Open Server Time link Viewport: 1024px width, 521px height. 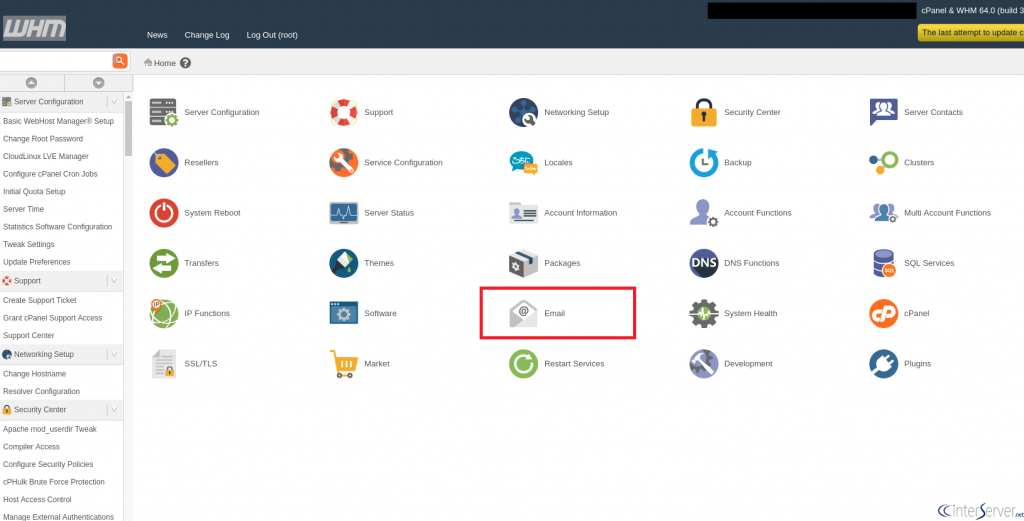tap(24, 209)
